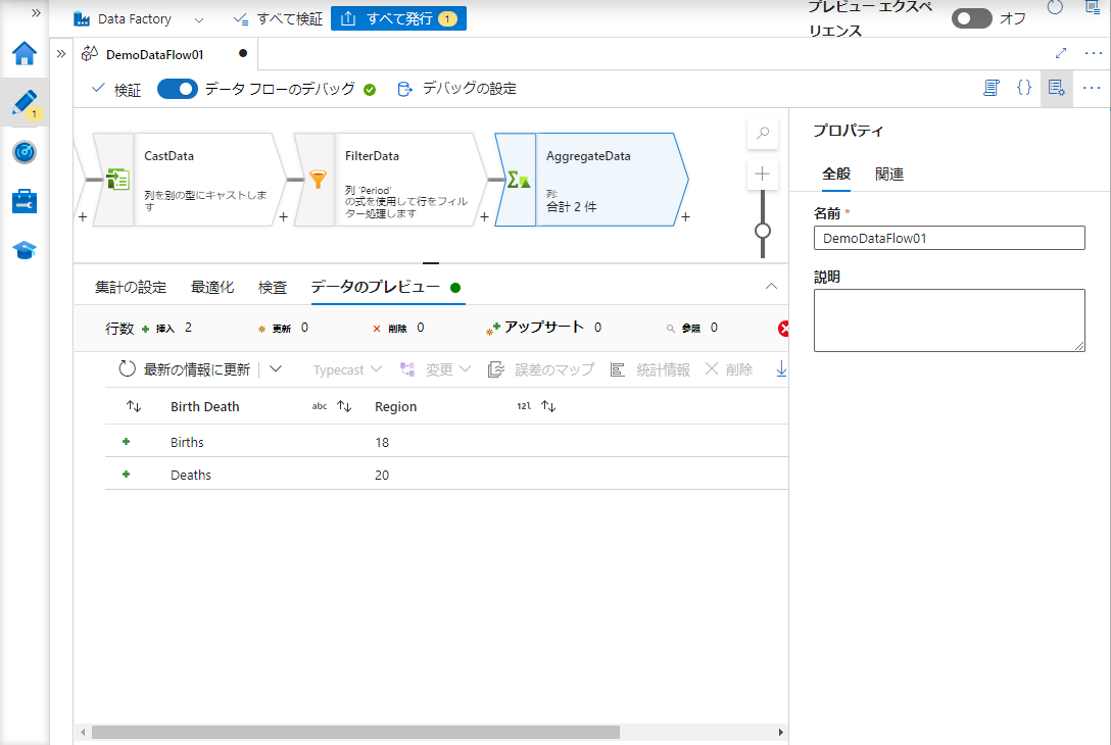Open the Monitor gauge icon
The image size is (1111, 745).
[x=24, y=152]
